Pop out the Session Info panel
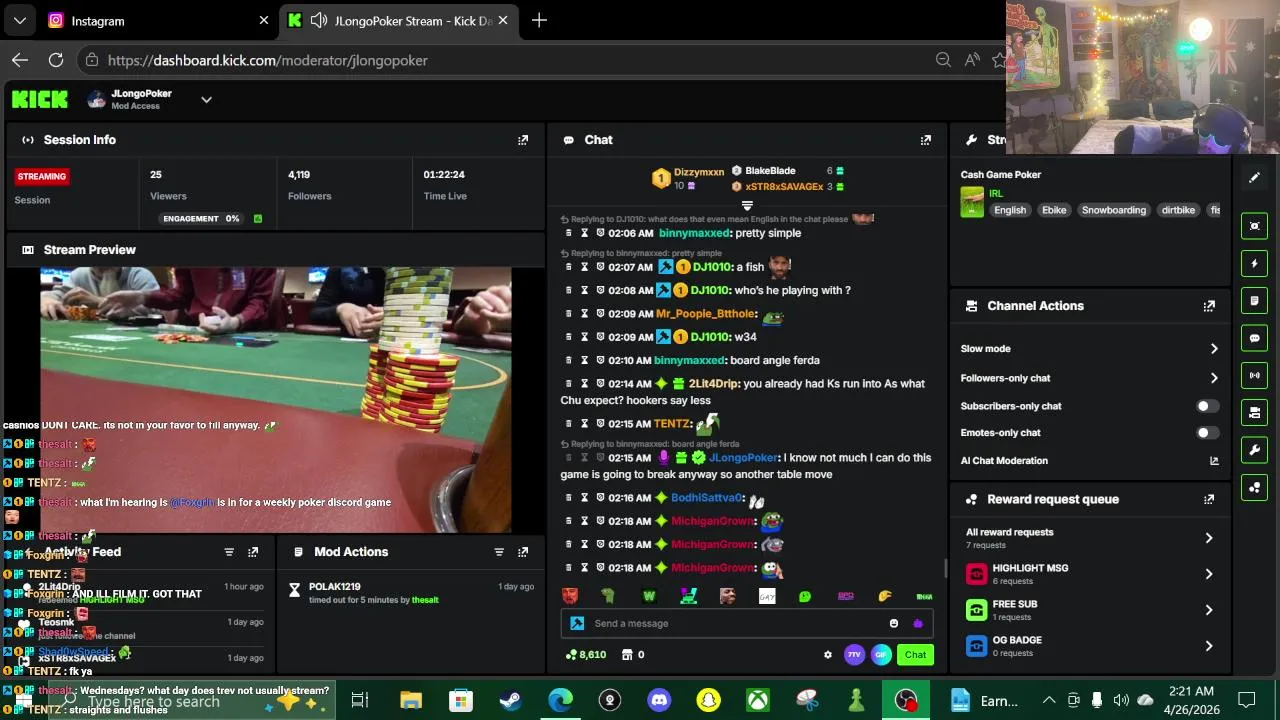This screenshot has width=1280, height=720. (523, 140)
